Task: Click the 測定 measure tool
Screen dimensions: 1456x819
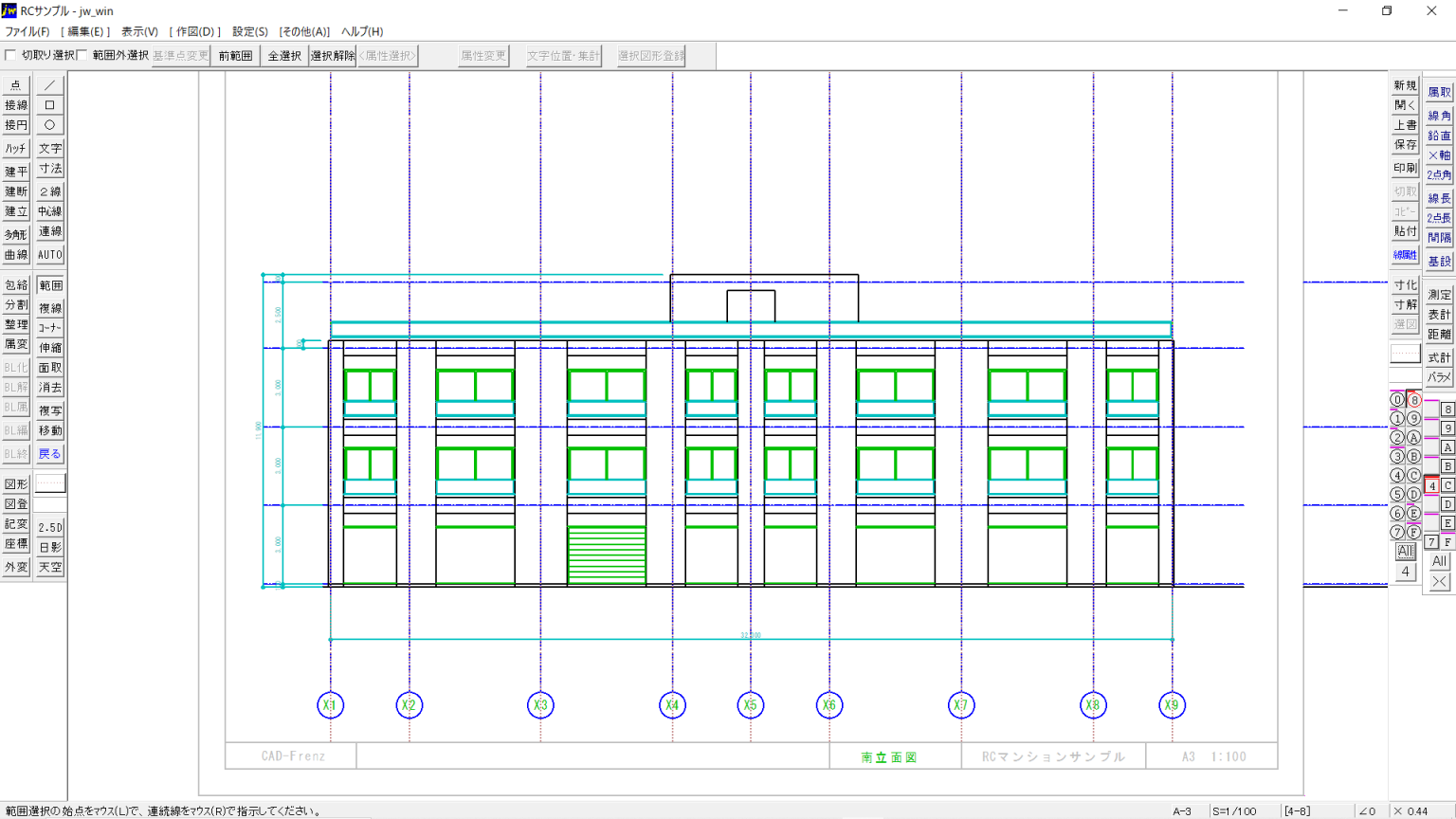Action: click(x=1439, y=295)
